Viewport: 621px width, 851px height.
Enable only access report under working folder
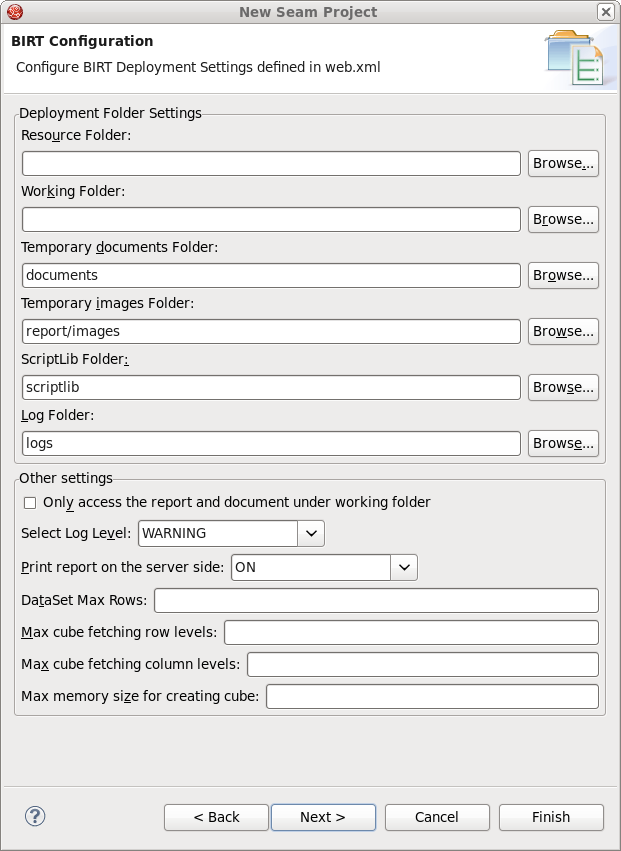pyautogui.click(x=30, y=503)
